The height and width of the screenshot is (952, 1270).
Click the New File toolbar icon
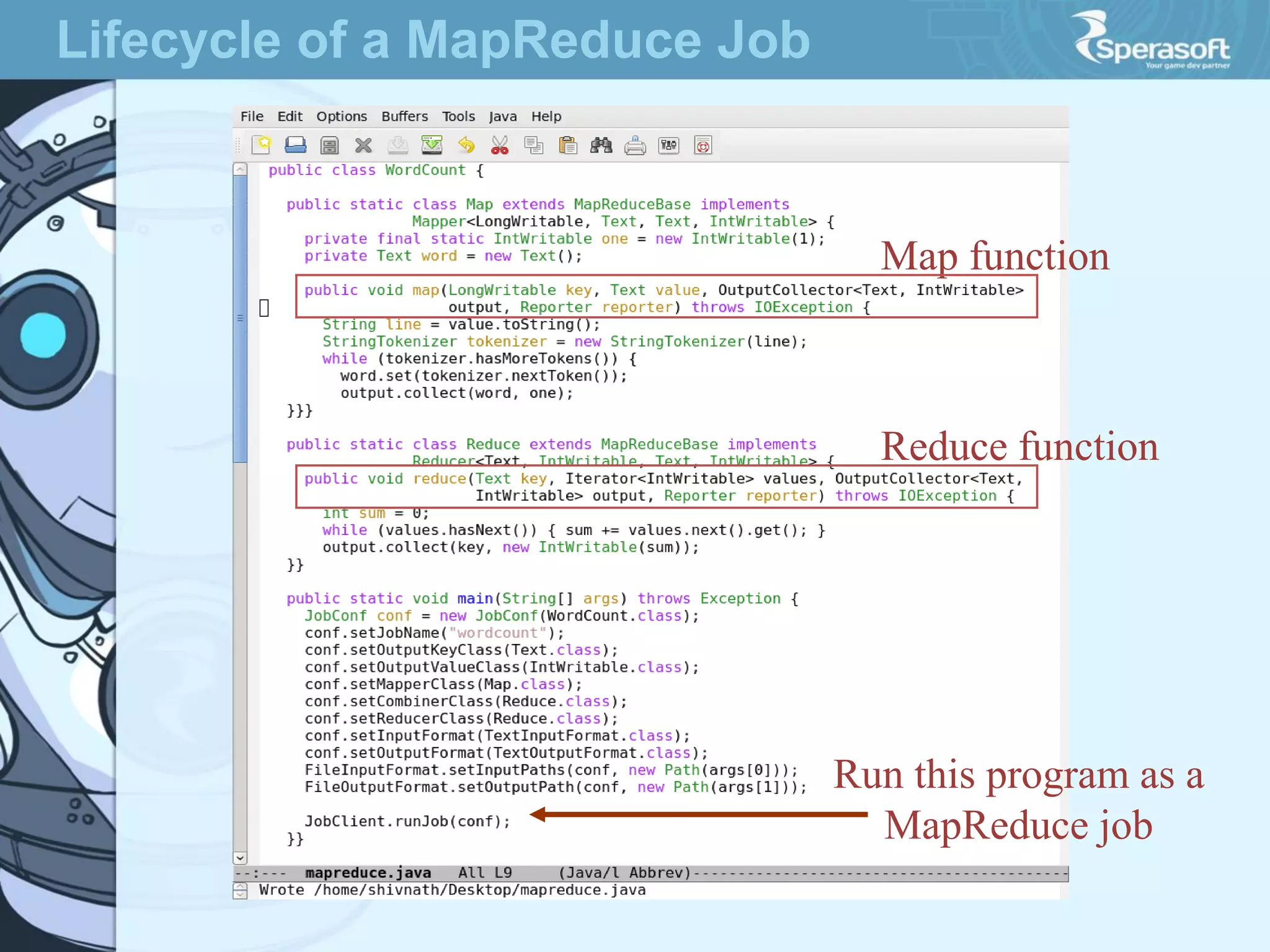pyautogui.click(x=262, y=145)
